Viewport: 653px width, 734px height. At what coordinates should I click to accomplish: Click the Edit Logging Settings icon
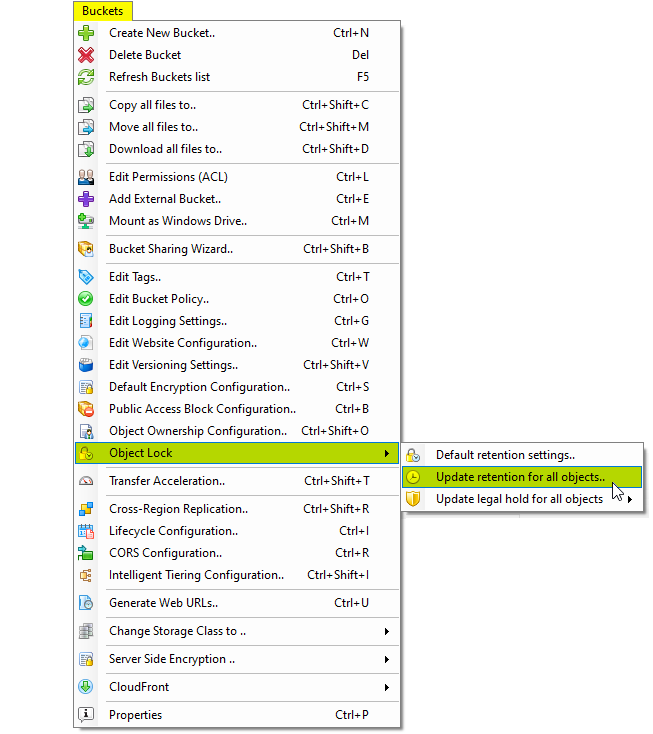86,321
